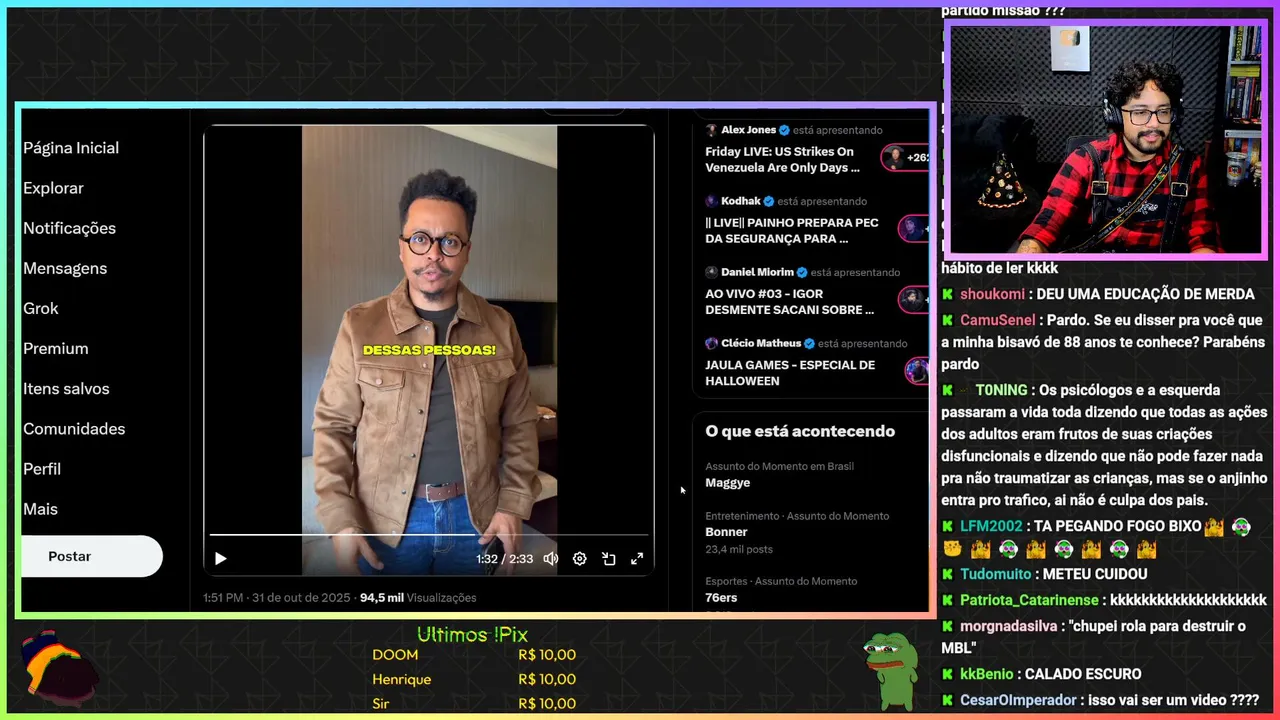1280x720 pixels.
Task: Click Daniel Miorim verified badge
Action: pos(802,272)
